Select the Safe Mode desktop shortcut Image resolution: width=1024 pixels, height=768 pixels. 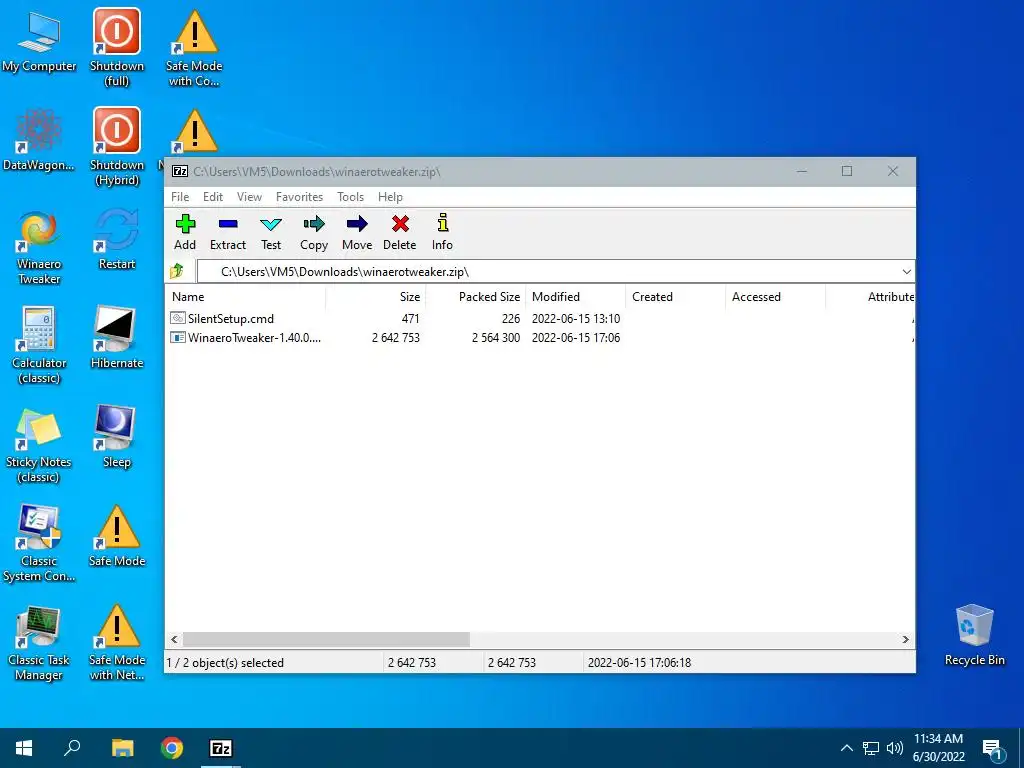coord(117,536)
